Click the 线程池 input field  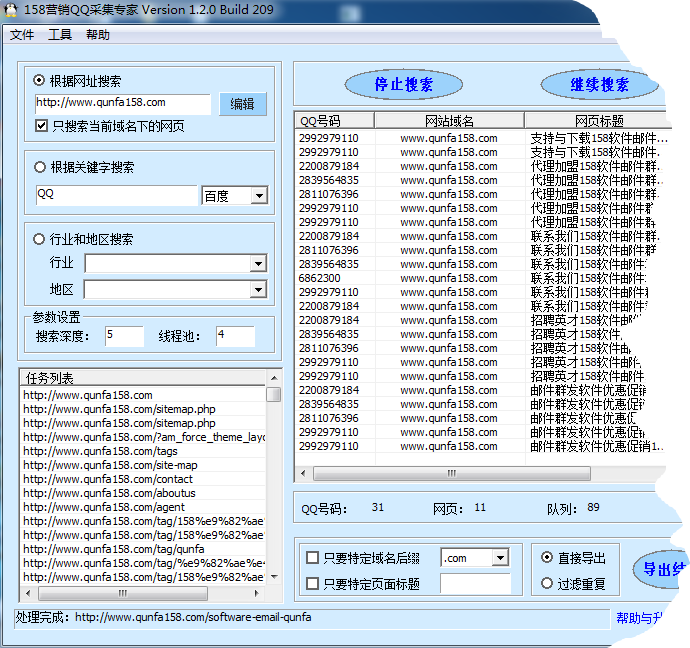(235, 336)
